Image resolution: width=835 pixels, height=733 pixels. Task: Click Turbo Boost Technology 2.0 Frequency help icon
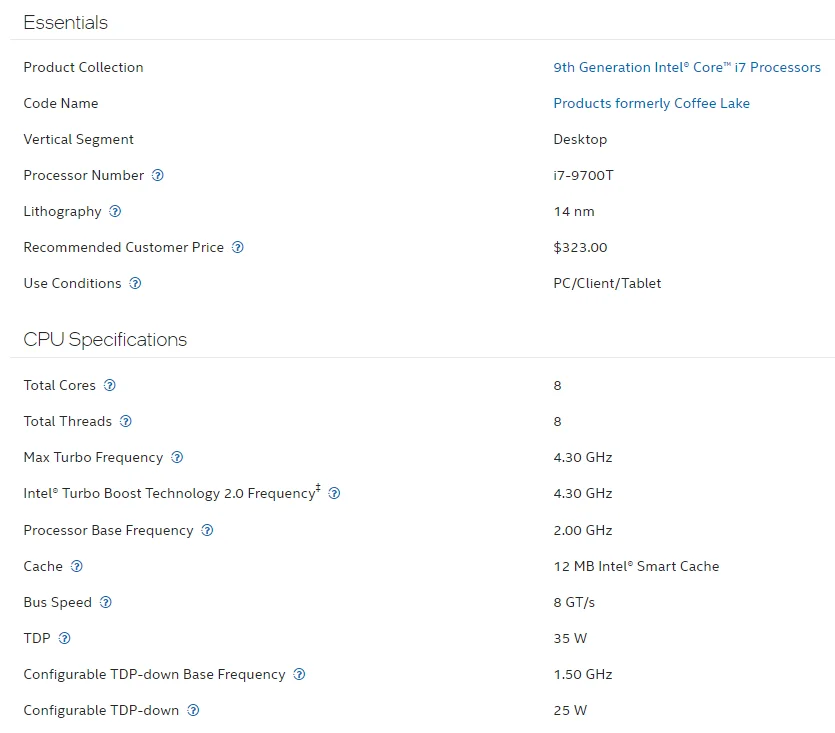click(x=334, y=493)
